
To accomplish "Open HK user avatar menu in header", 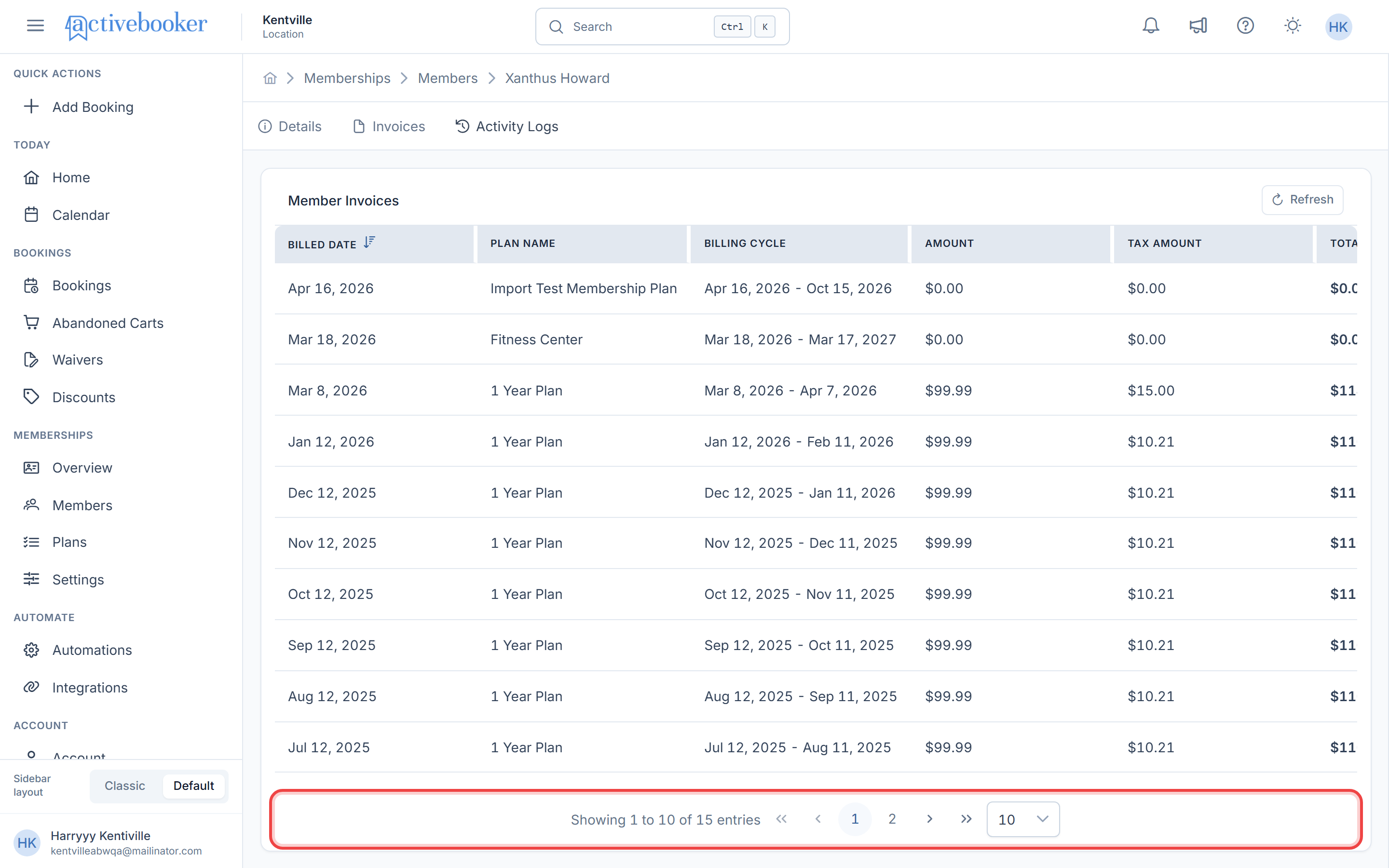I will click(1338, 27).
